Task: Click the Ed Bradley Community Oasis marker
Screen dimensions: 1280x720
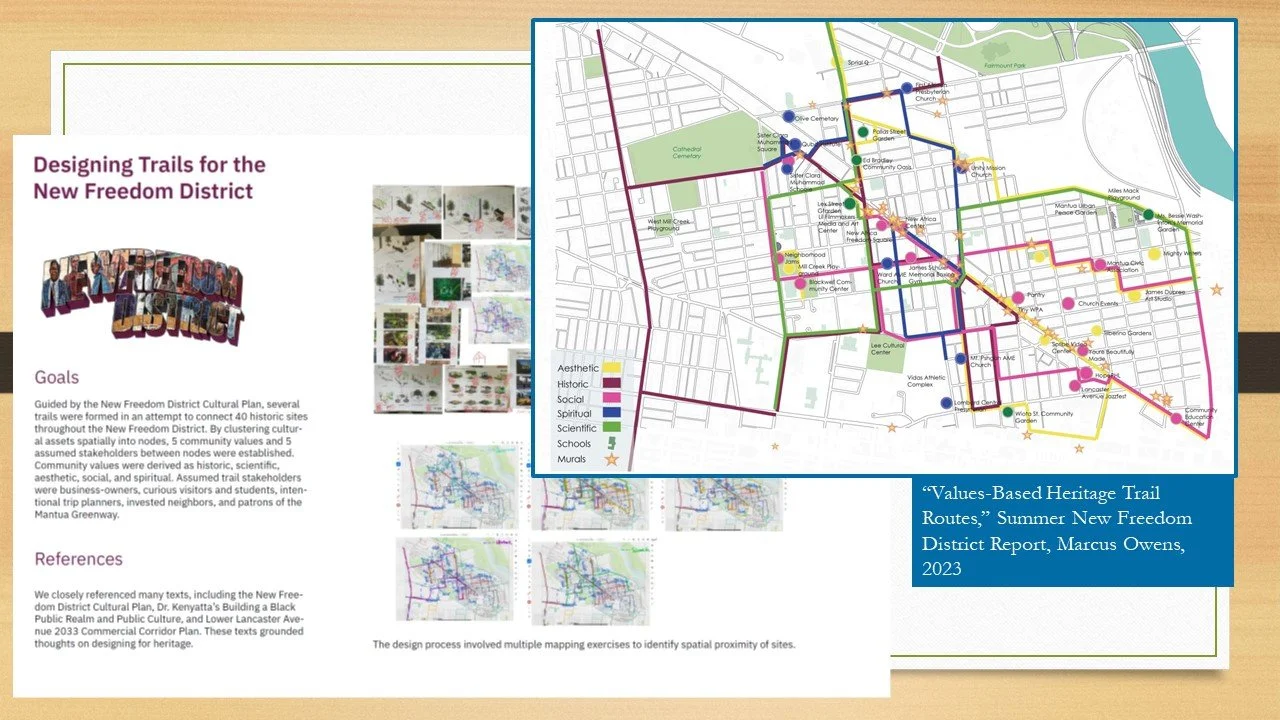Action: coord(857,160)
